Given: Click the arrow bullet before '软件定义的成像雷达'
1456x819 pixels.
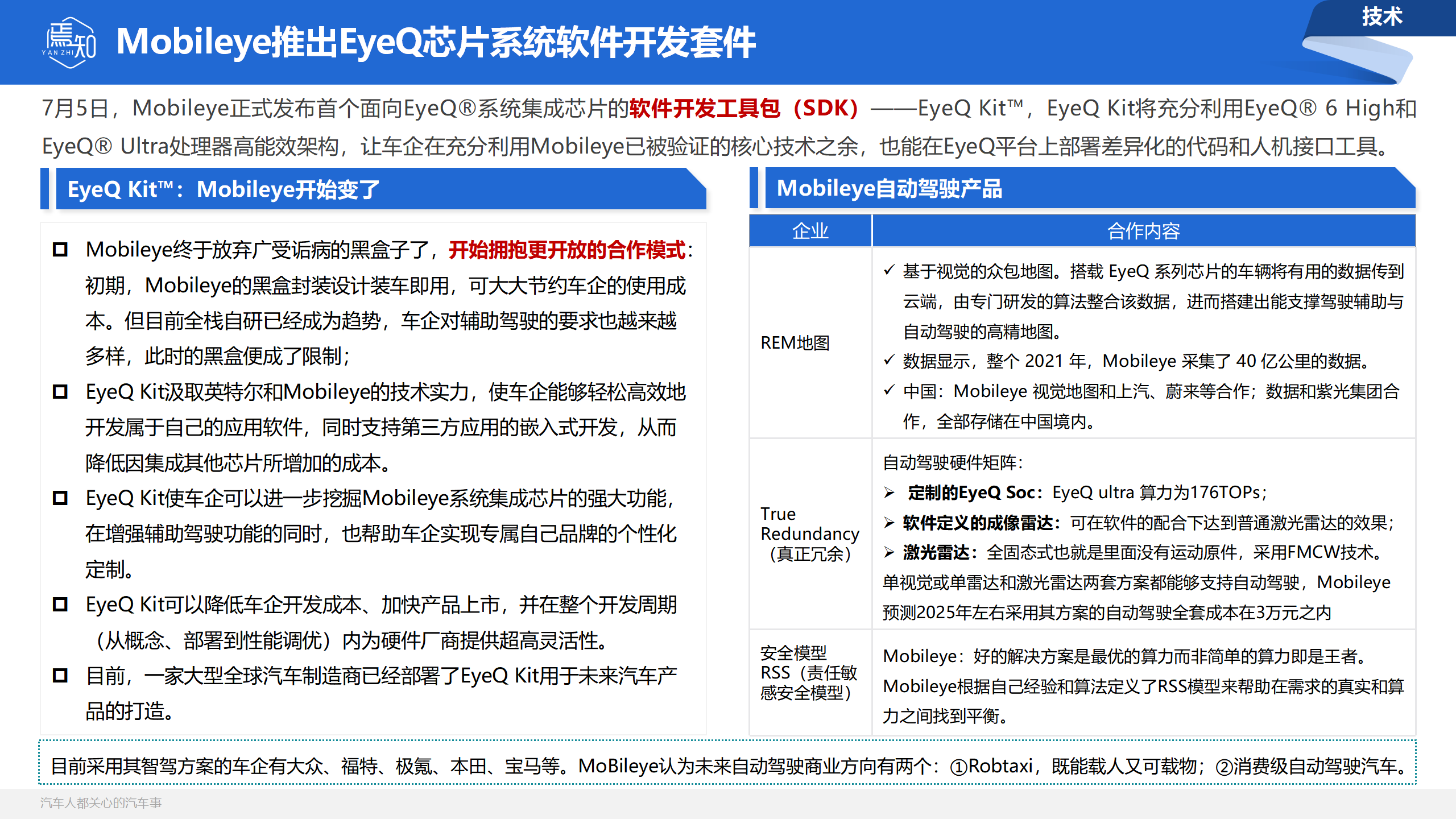Looking at the screenshot, I should point(890,523).
